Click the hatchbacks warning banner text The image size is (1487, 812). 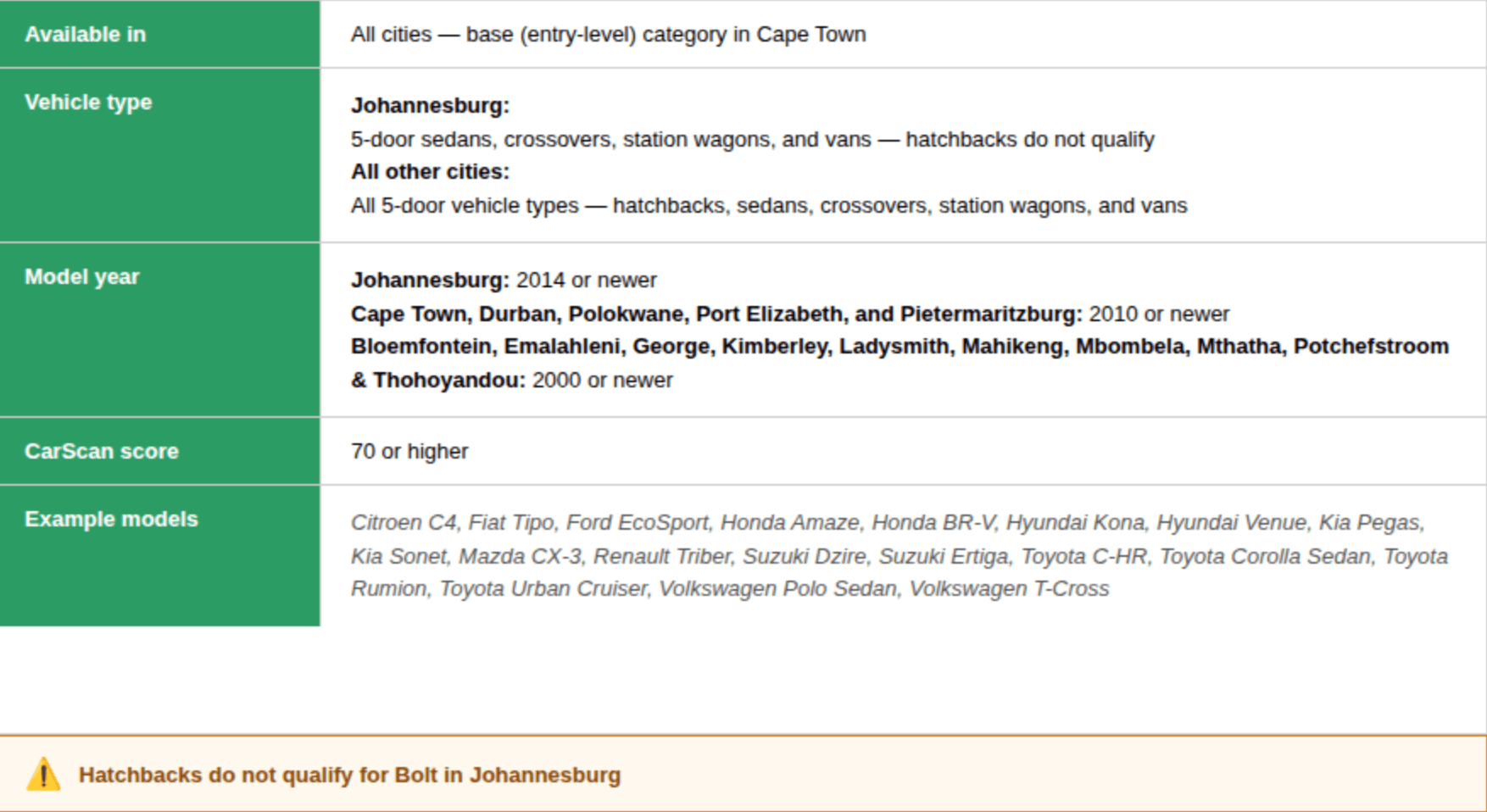(x=349, y=776)
